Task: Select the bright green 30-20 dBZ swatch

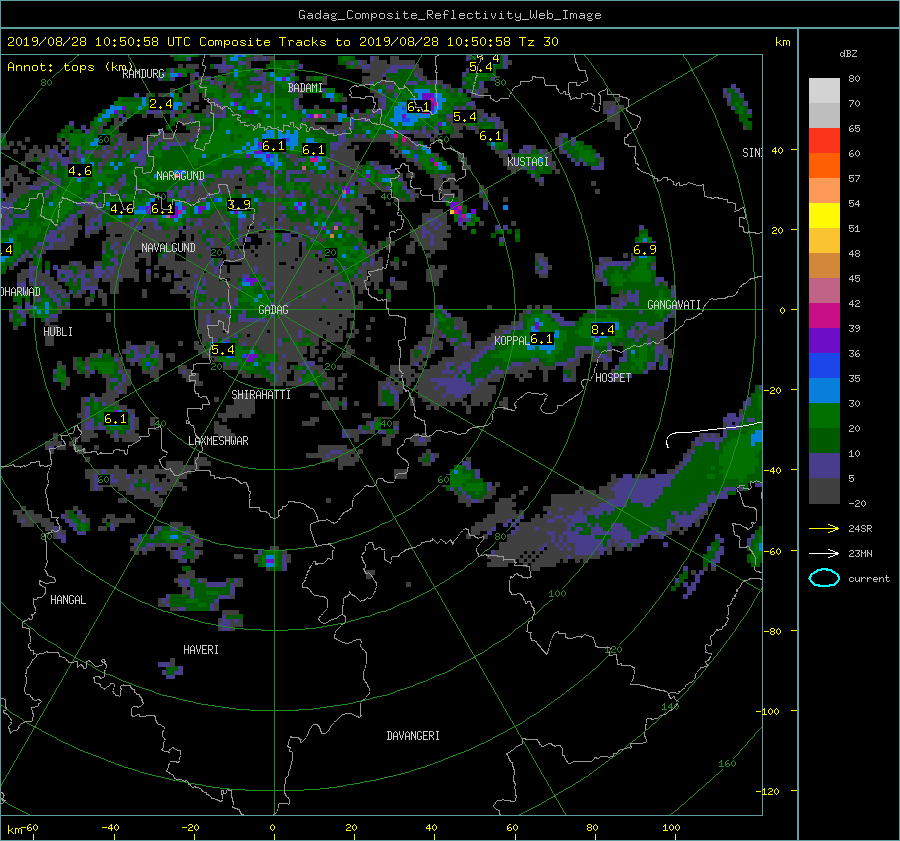Action: [x=824, y=416]
